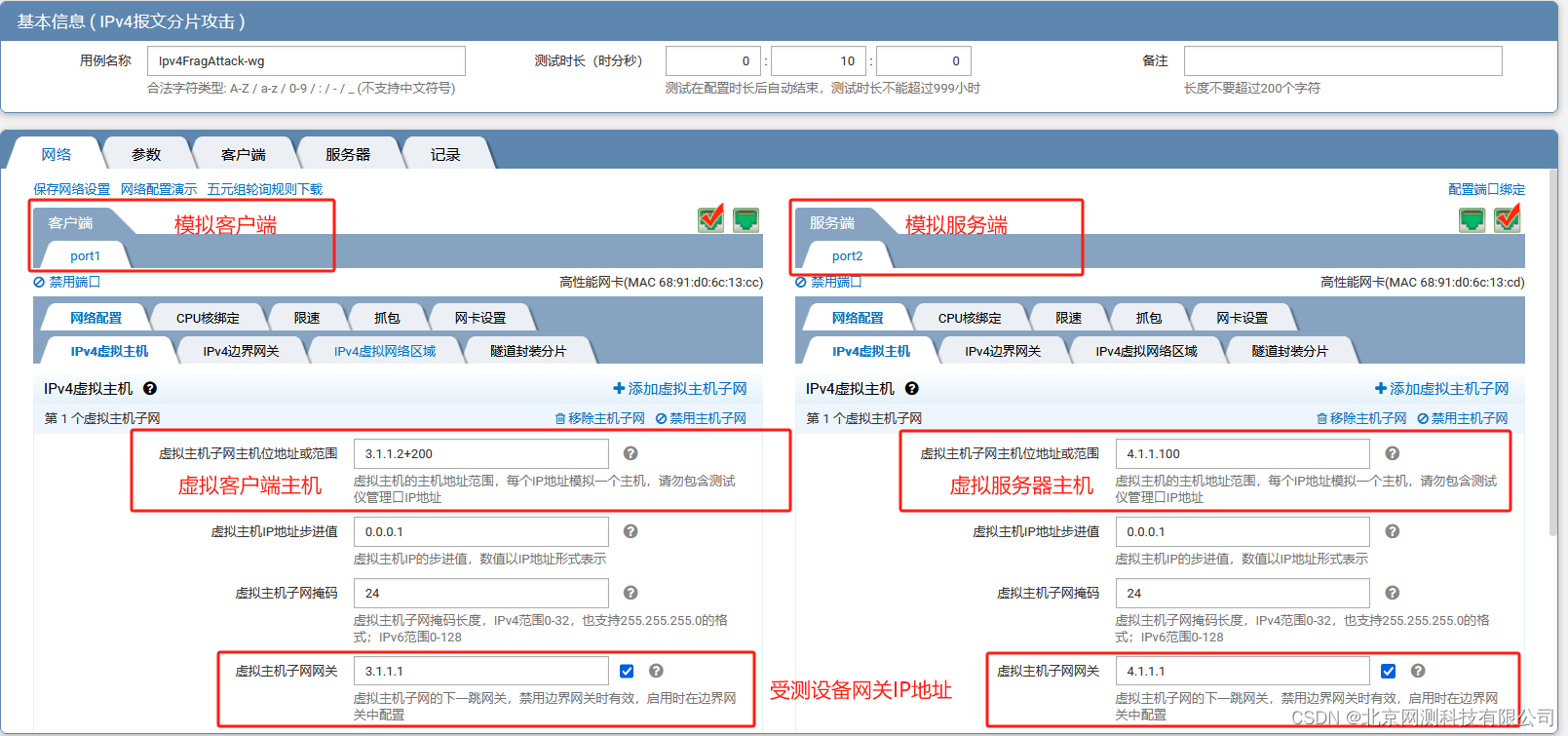Open the 客户端 main tab
Viewport: 1568px width, 736px height.
tap(244, 154)
